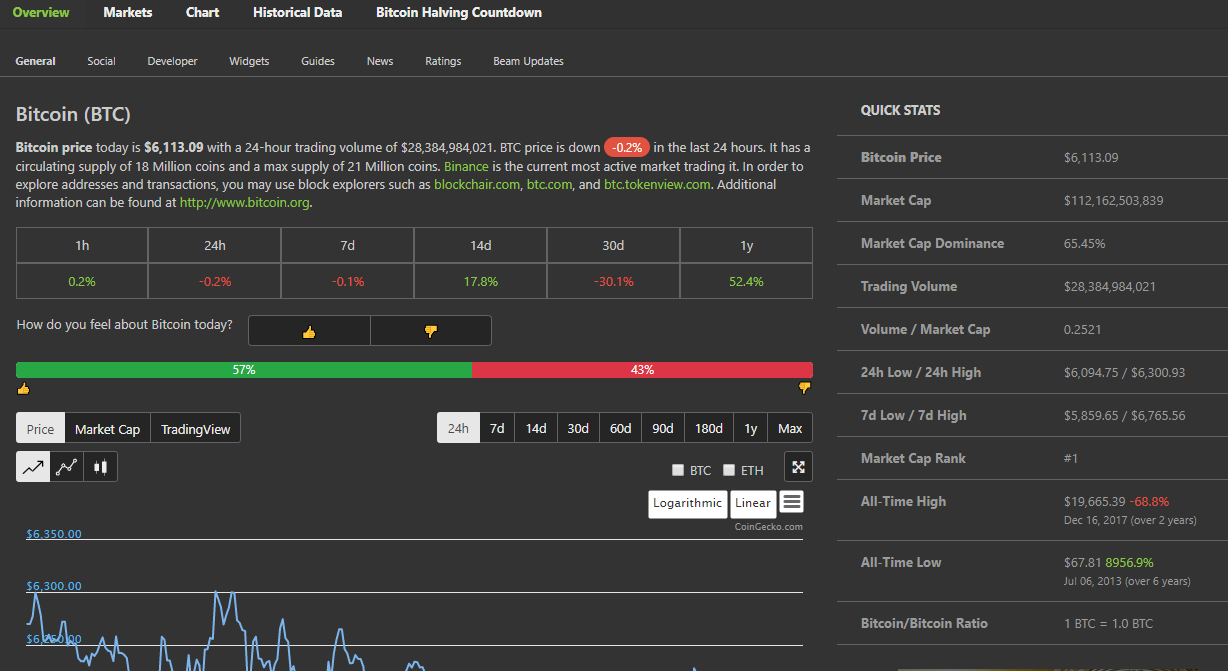
Task: Click the thumbs up vote button
Action: tap(309, 331)
